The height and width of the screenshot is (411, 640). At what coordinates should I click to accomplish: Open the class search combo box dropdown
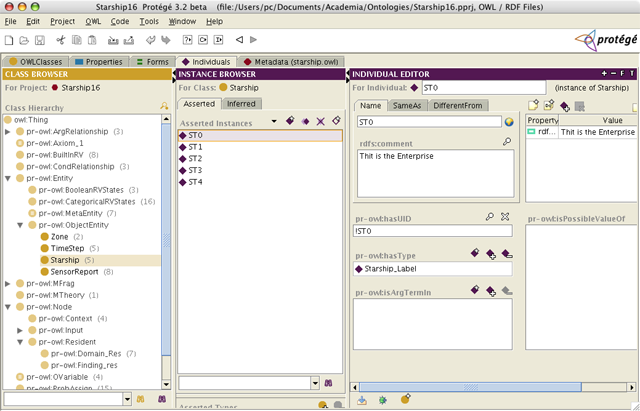point(125,398)
